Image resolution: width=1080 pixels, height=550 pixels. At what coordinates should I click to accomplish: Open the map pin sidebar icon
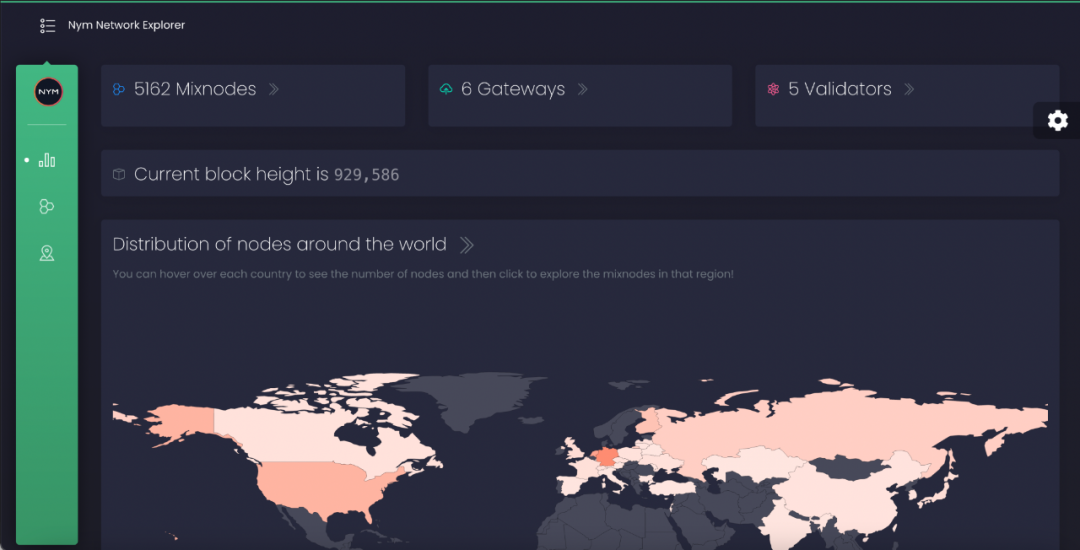(x=47, y=254)
